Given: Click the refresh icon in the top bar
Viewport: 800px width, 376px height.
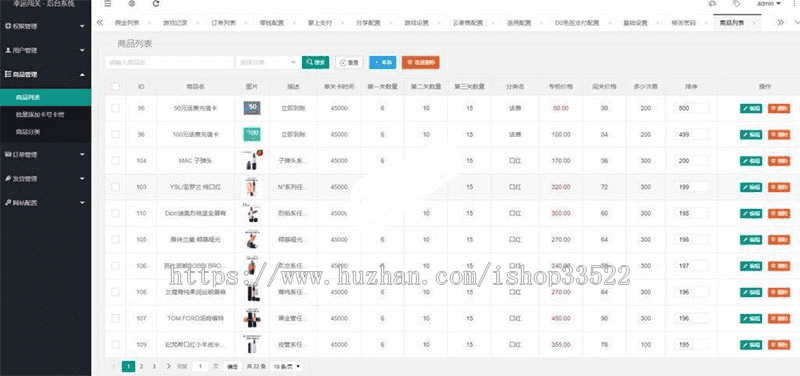Looking at the screenshot, I should pos(156,4).
